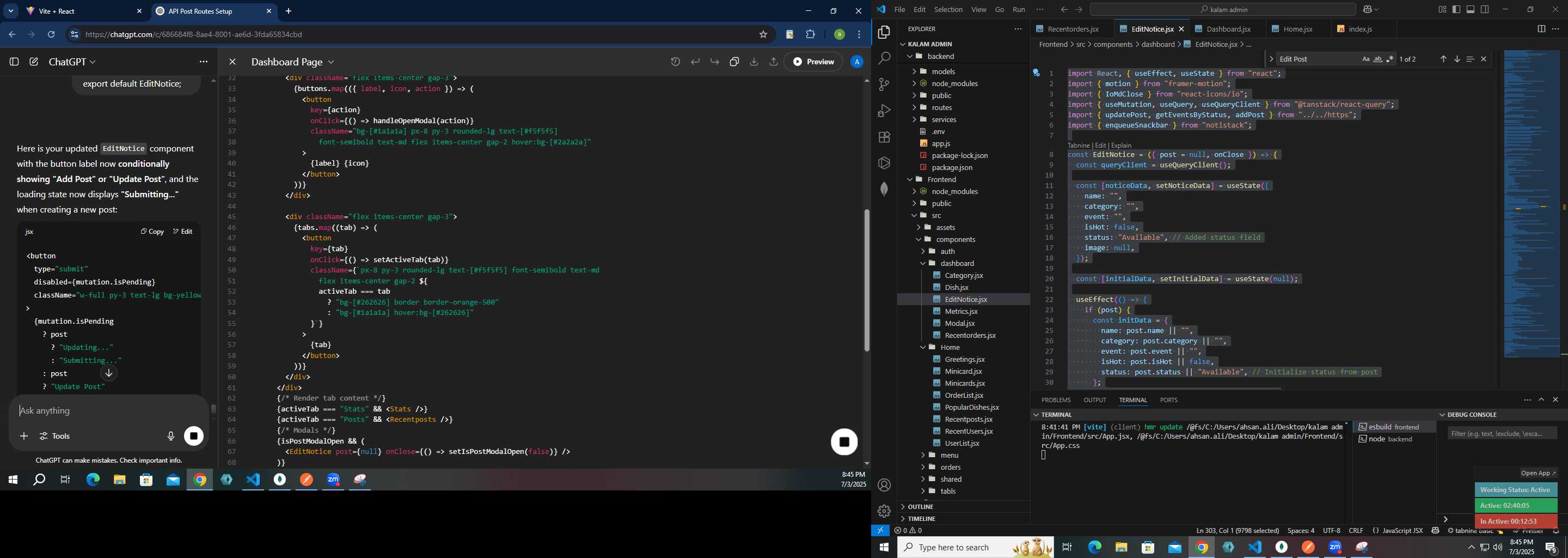This screenshot has width=1568, height=558.
Task: Open the View menu in VS Code
Action: tap(979, 10)
